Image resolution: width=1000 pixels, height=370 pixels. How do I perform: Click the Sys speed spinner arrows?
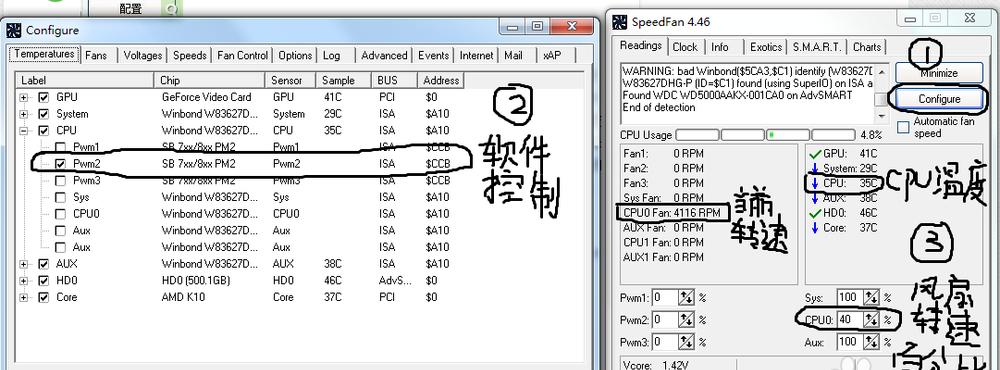871,297
